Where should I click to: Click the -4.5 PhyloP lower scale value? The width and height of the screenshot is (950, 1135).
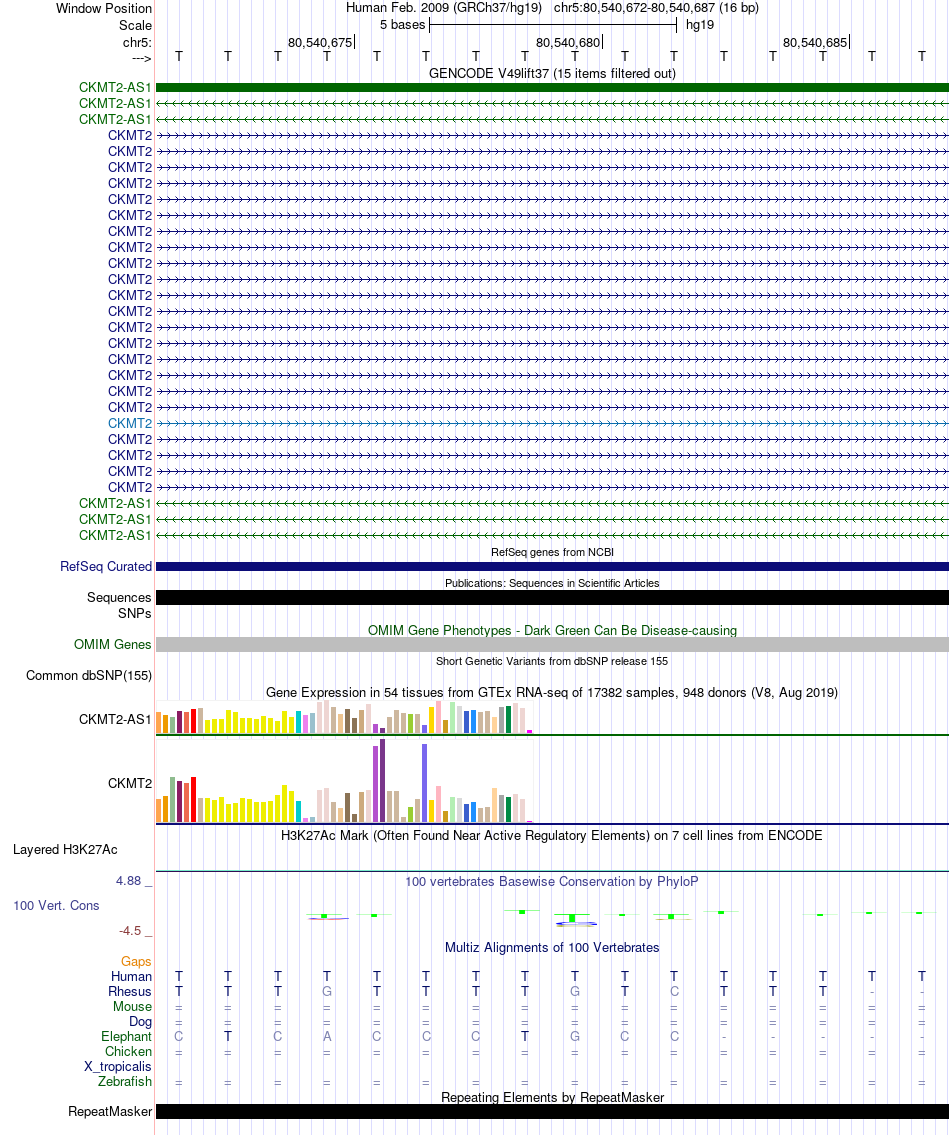(x=130, y=931)
